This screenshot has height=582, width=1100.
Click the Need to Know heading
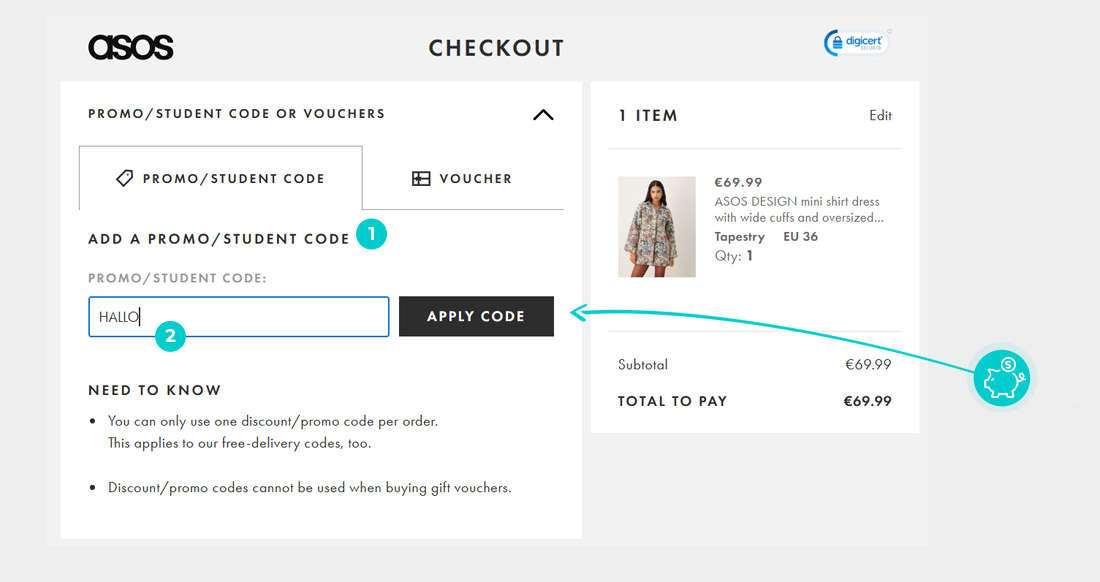(155, 390)
